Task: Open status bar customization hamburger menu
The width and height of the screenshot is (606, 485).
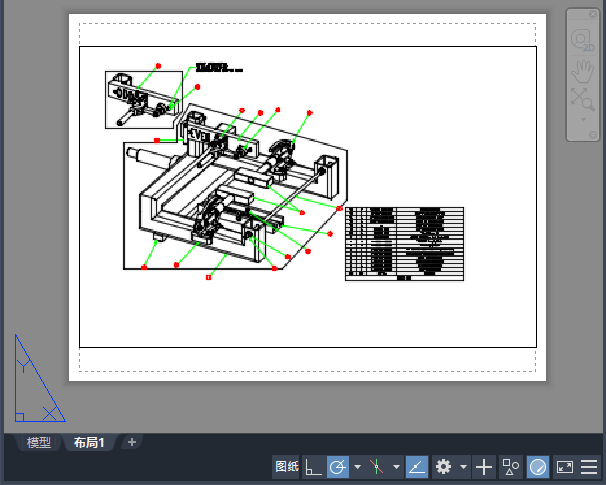Action: pyautogui.click(x=589, y=467)
